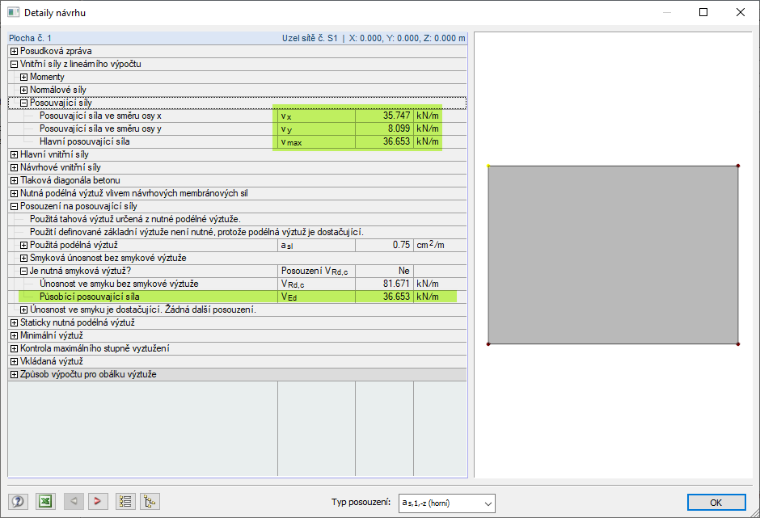Select the Působící posouvající síla row

[x=238, y=297]
